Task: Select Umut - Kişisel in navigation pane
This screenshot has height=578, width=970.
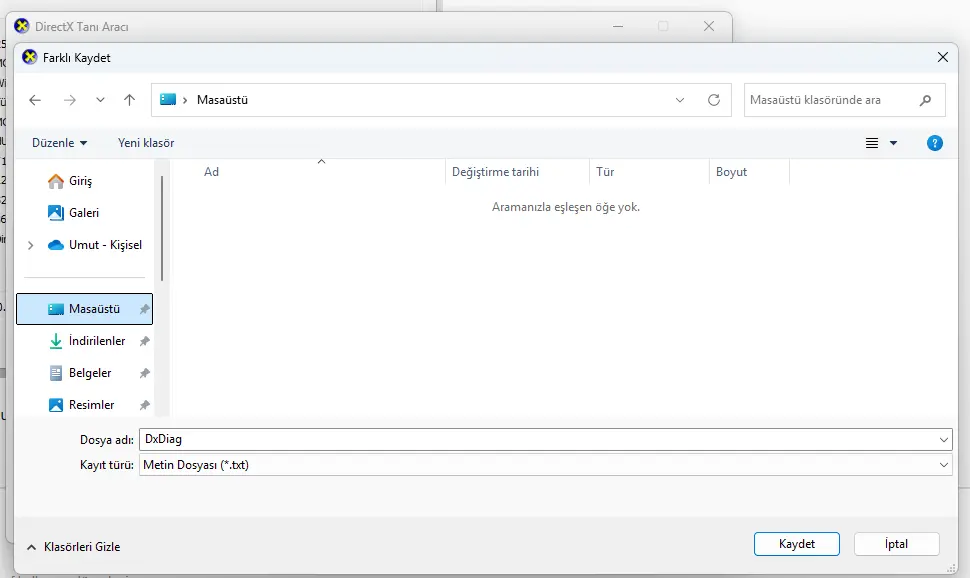Action: pos(95,245)
